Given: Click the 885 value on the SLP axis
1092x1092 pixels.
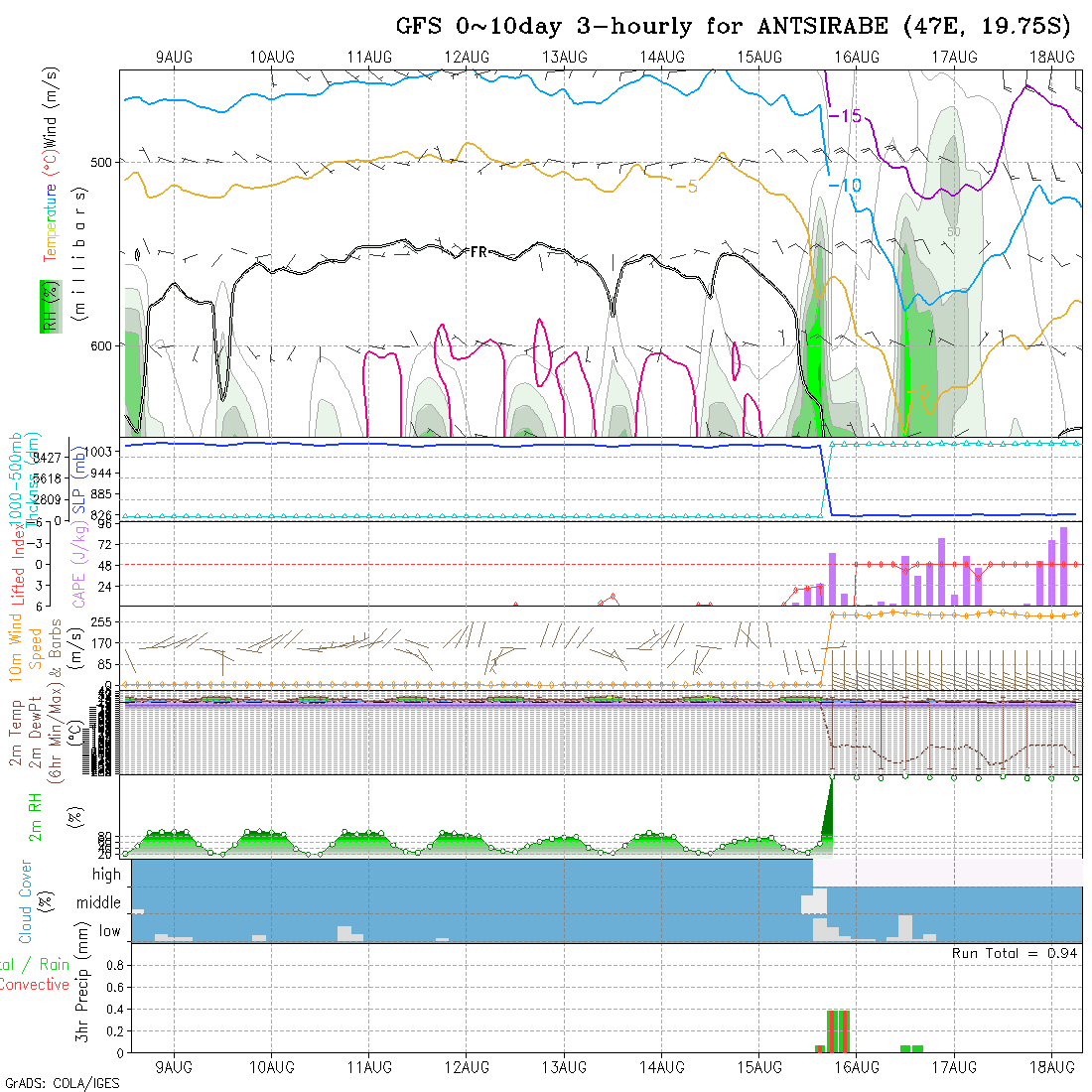Looking at the screenshot, I should tap(101, 493).
